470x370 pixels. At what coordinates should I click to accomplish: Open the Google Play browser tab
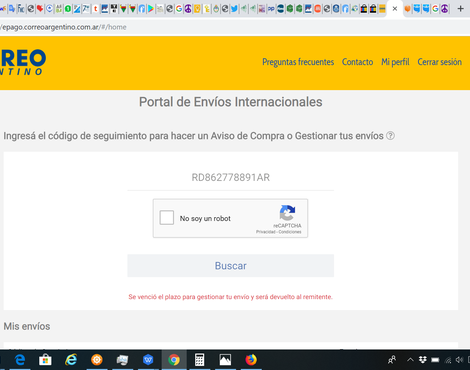click(151, 9)
